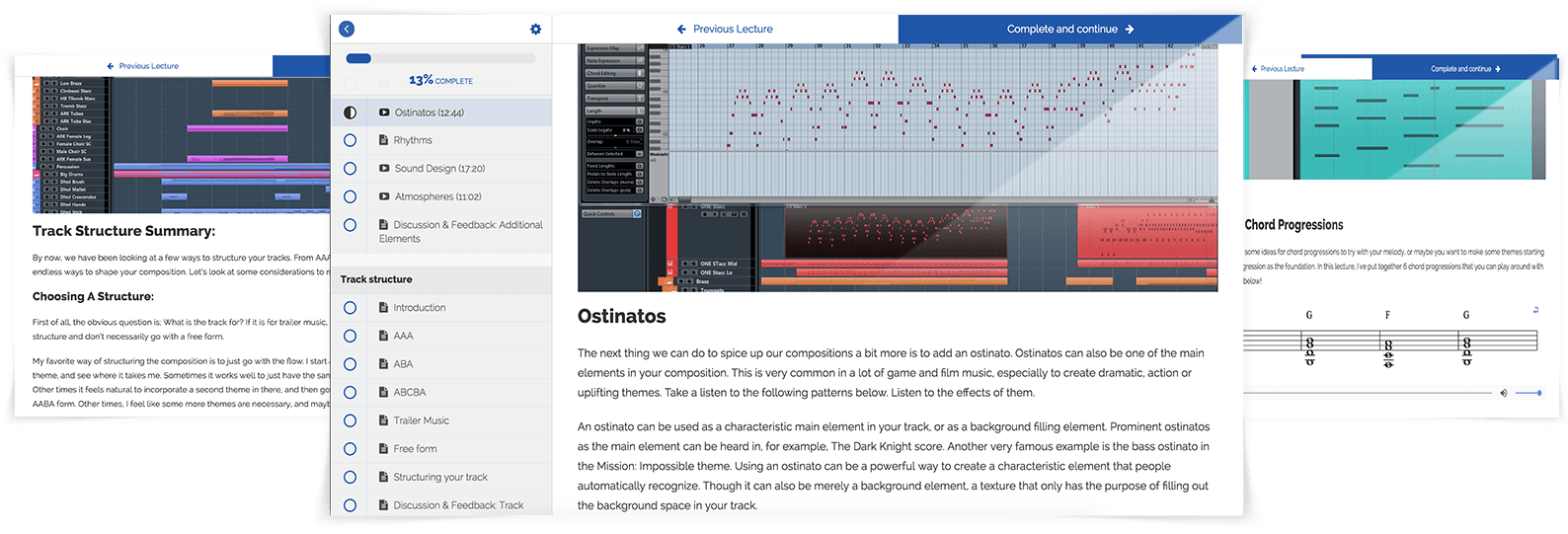Image resolution: width=1568 pixels, height=534 pixels.
Task: Toggle completion circle for AAA lecture
Action: pos(350,336)
